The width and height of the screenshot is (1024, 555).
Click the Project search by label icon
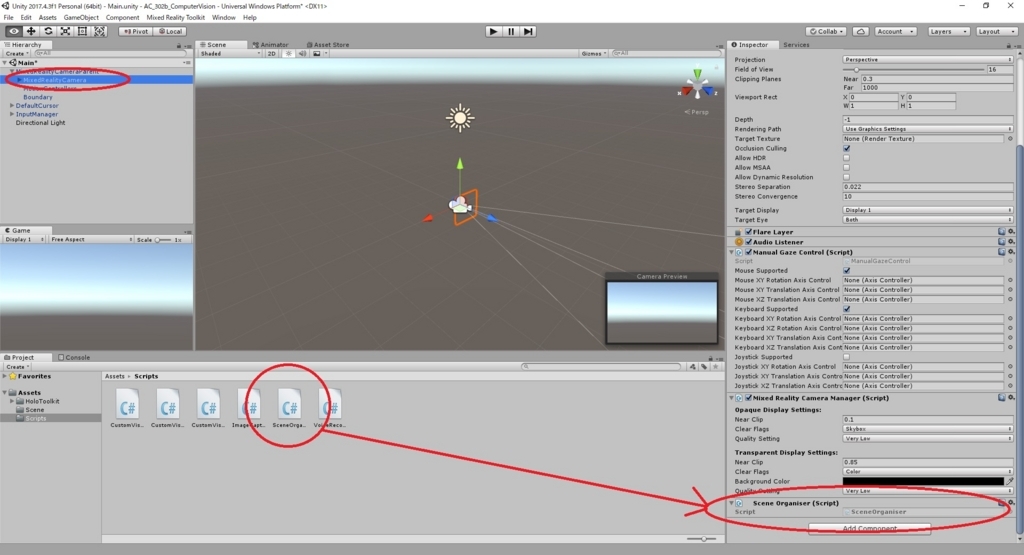[704, 367]
